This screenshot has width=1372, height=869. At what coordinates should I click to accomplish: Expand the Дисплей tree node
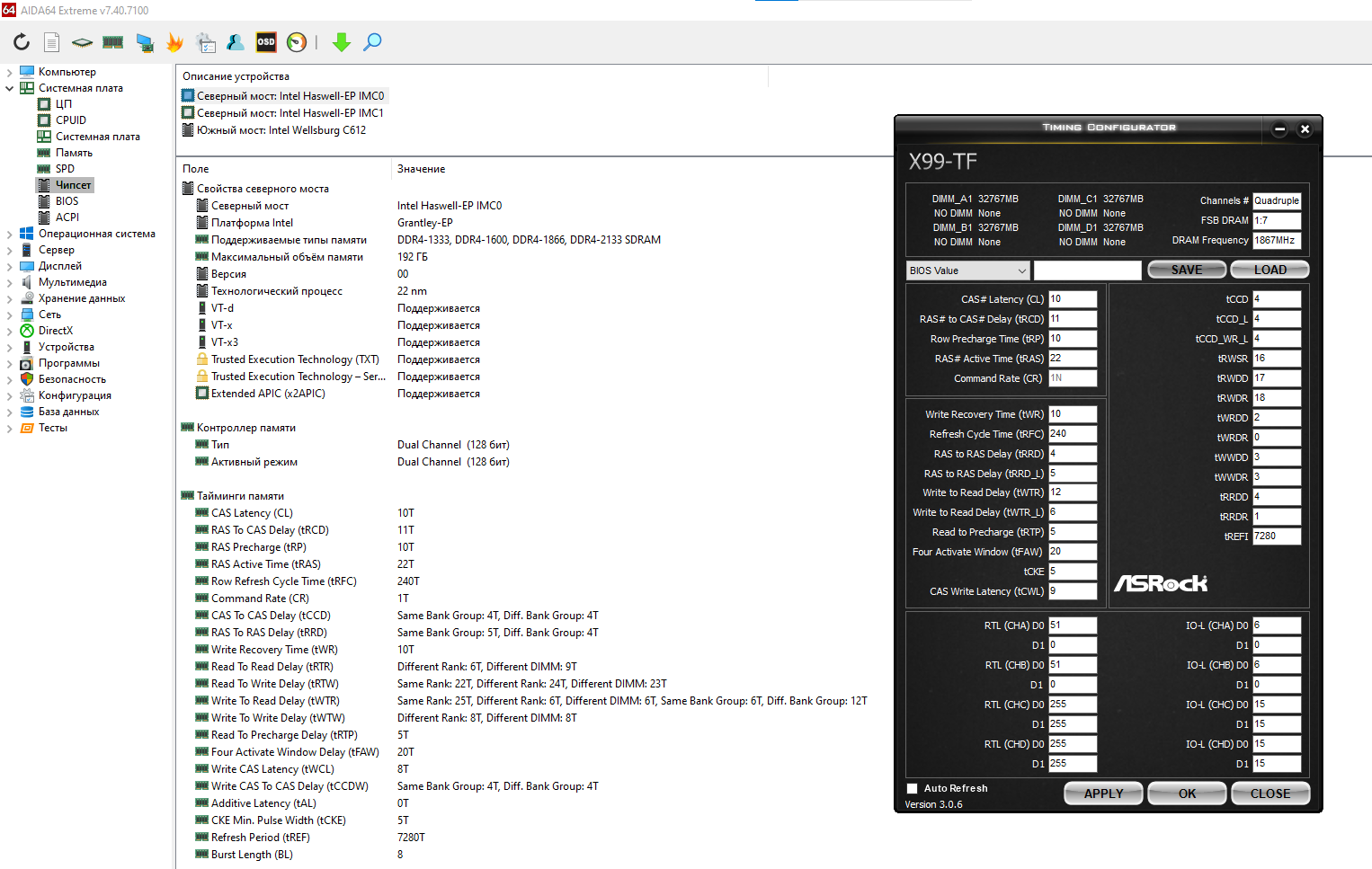point(9,266)
